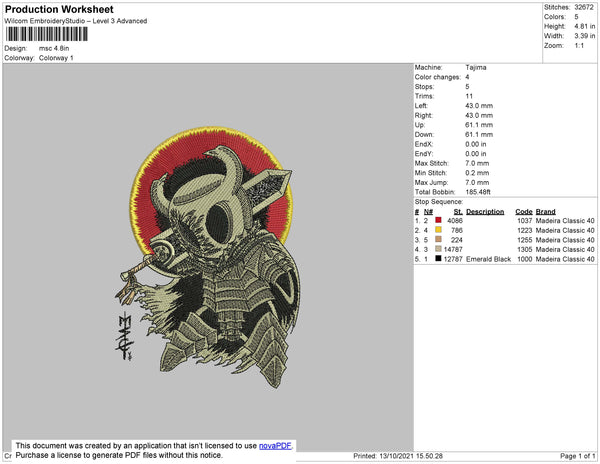Image resolution: width=600 pixels, height=464 pixels.
Task: Click the beige swatch for code 1305
Action: click(438, 249)
